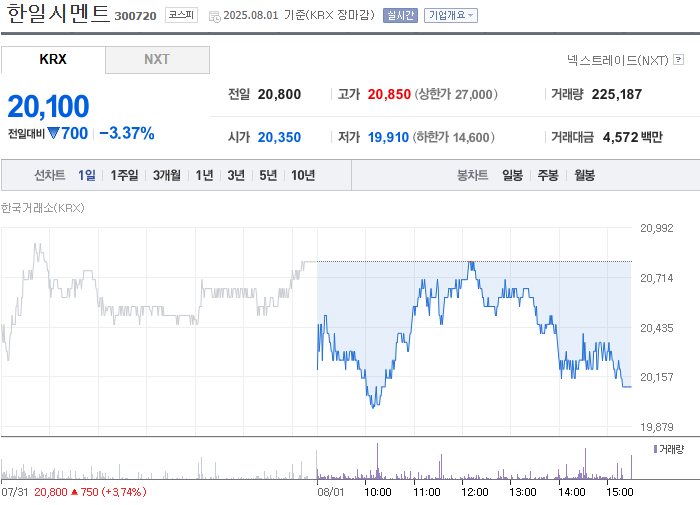Select the 1일 line chart period
Screen dimensions: 700x505
click(x=87, y=175)
